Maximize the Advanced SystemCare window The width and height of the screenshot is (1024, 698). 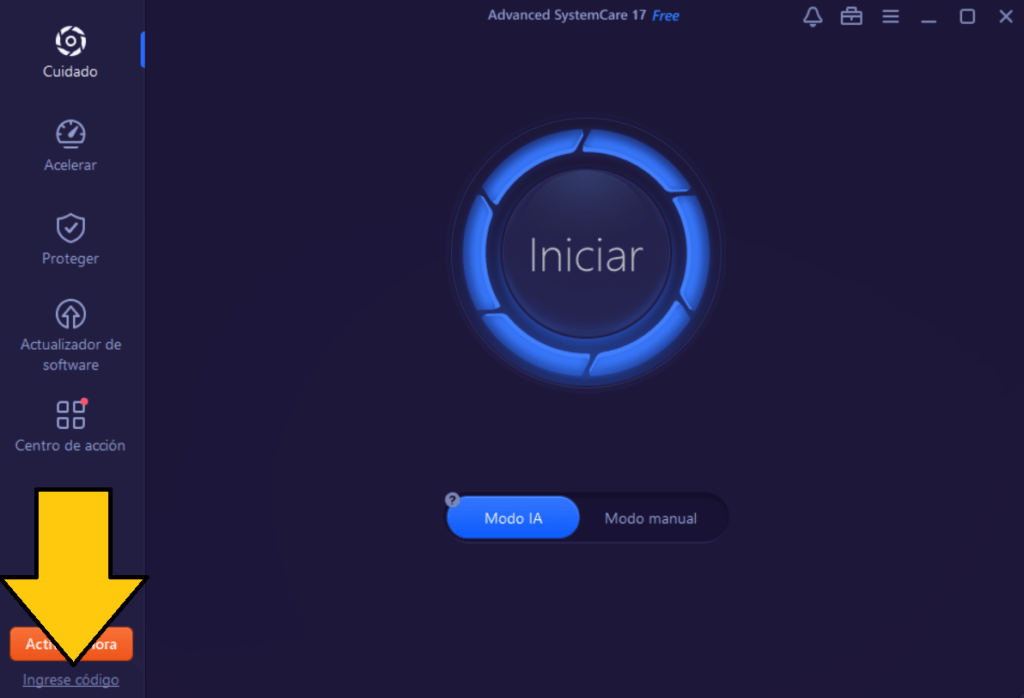pyautogui.click(x=967, y=16)
